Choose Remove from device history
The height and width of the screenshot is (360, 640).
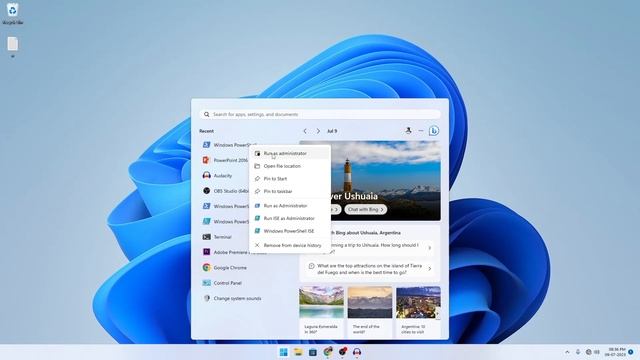click(290, 245)
